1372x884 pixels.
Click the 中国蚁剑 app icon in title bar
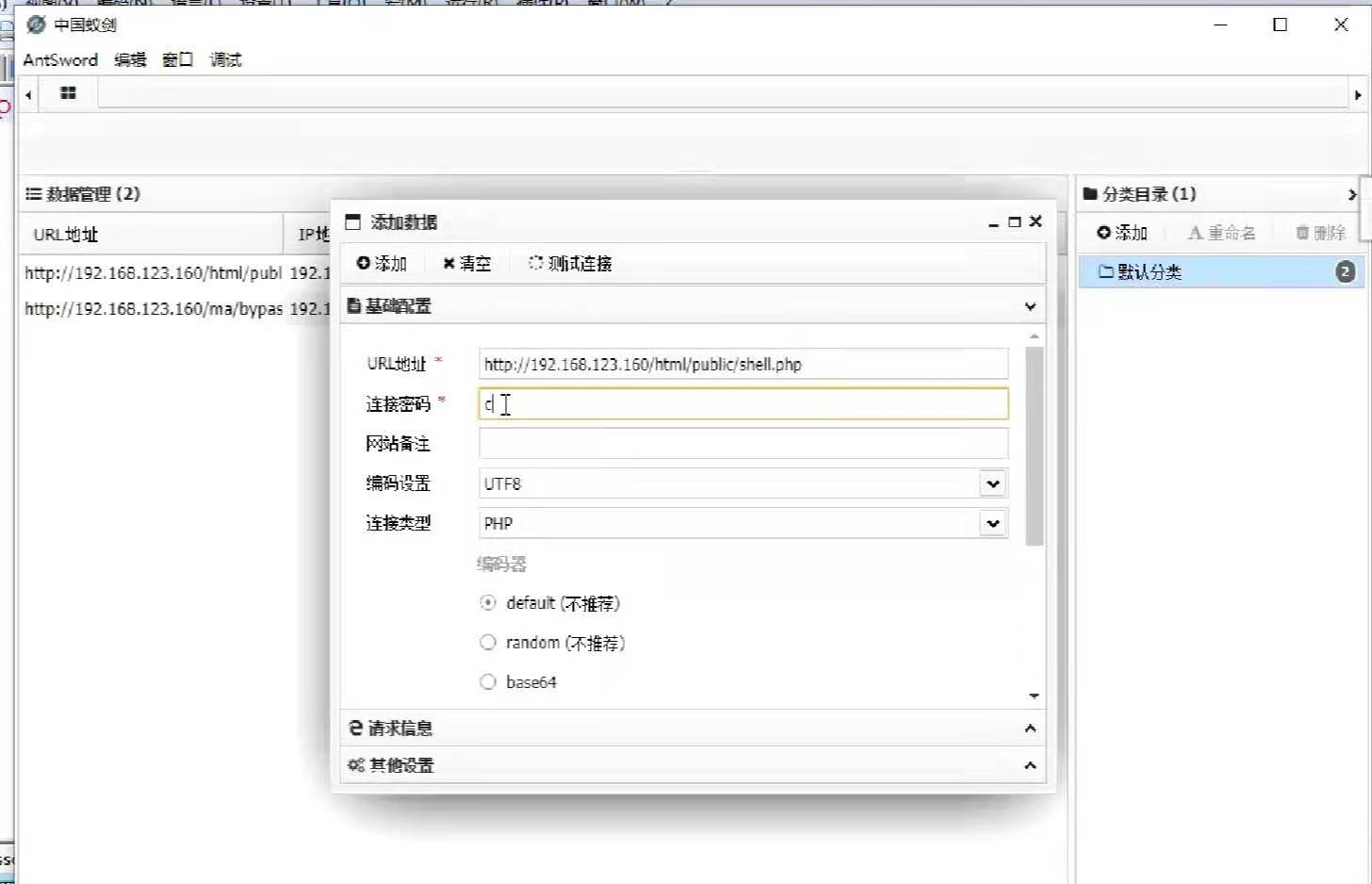point(36,25)
